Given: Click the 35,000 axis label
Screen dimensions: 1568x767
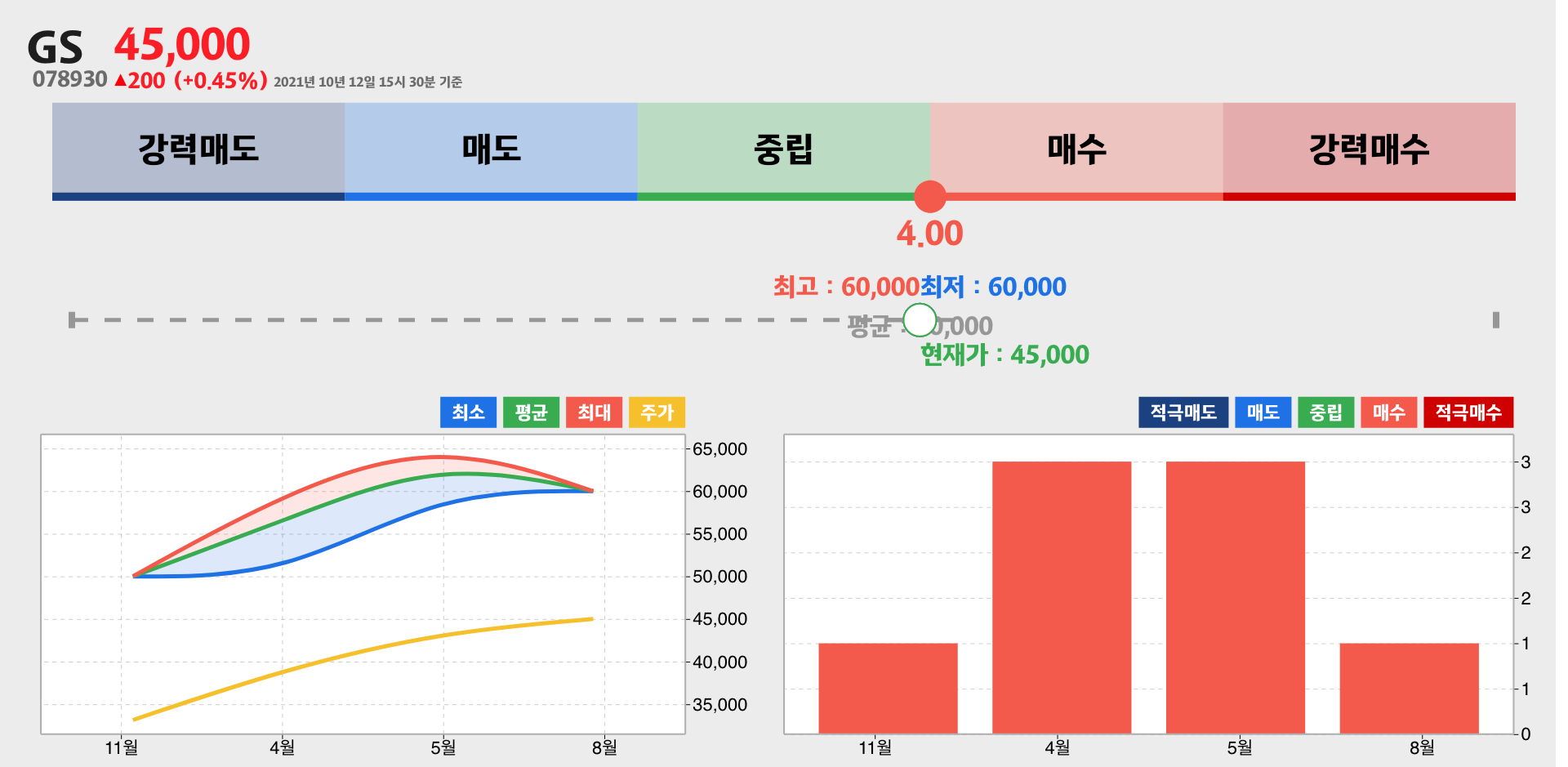Looking at the screenshot, I should 719,705.
